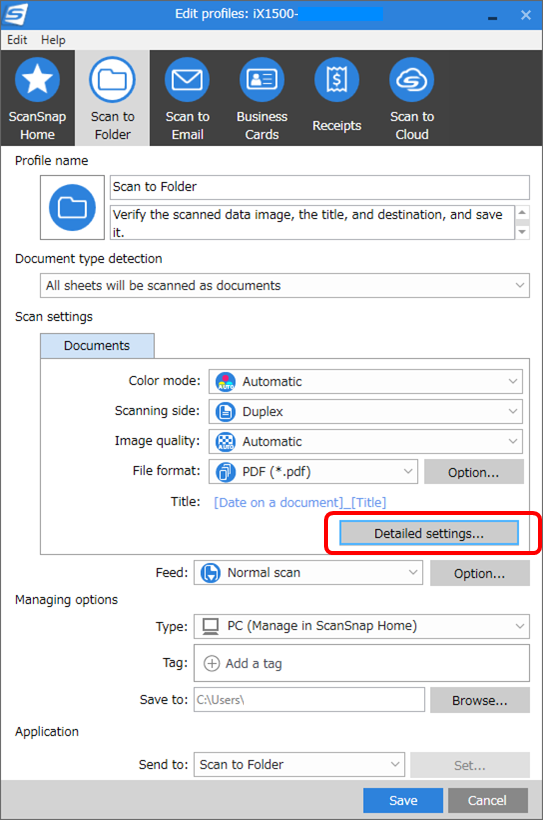553x820 pixels.
Task: Click the Scan to Folder profile icon
Action: (112, 80)
